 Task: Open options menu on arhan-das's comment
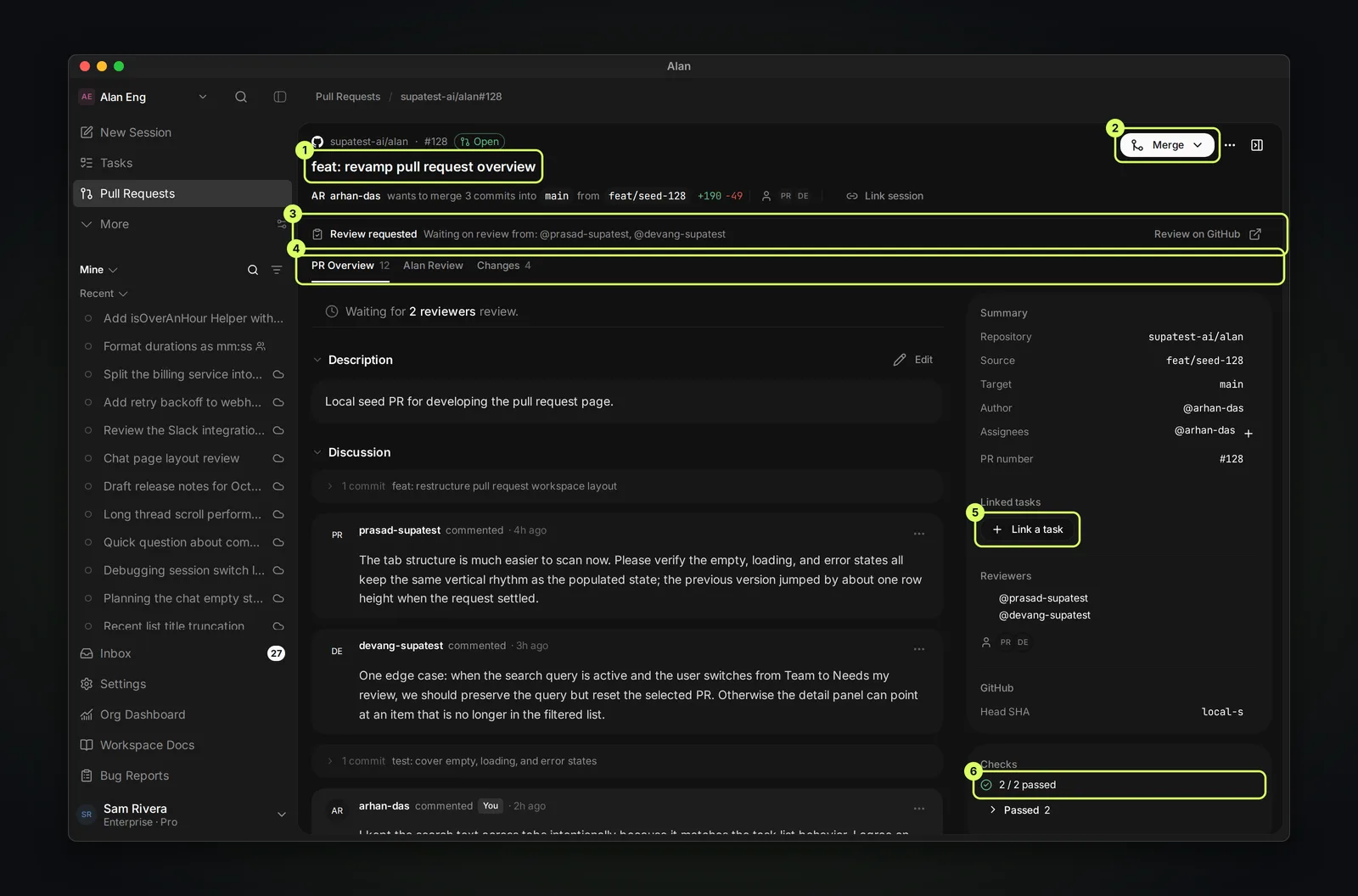pos(919,809)
